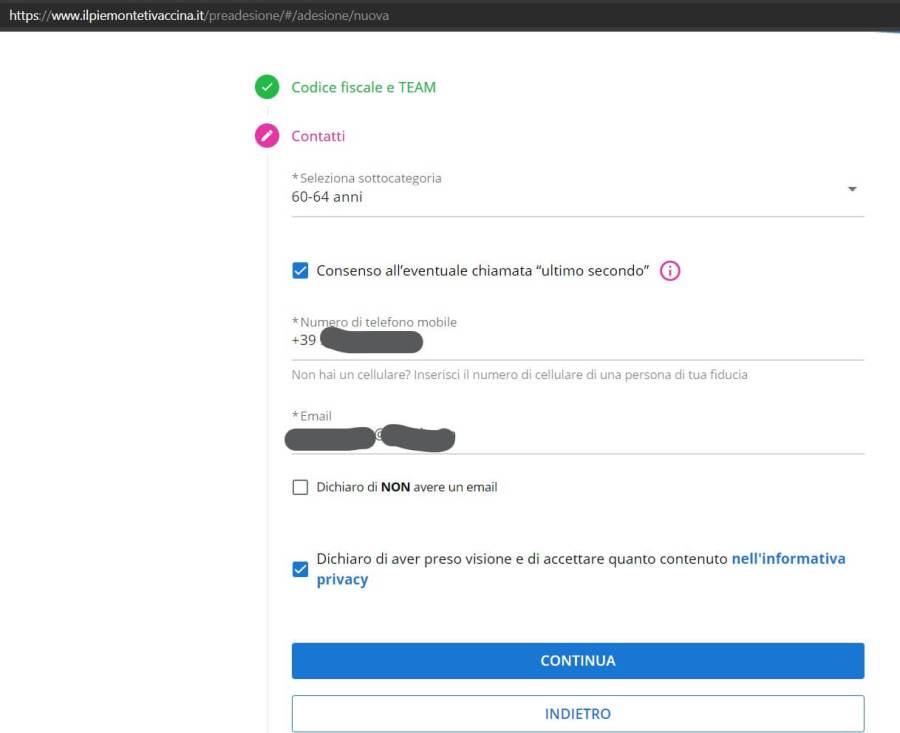The width and height of the screenshot is (900, 733).
Task: Click the pink pencil Contatti icon
Action: (x=266, y=136)
